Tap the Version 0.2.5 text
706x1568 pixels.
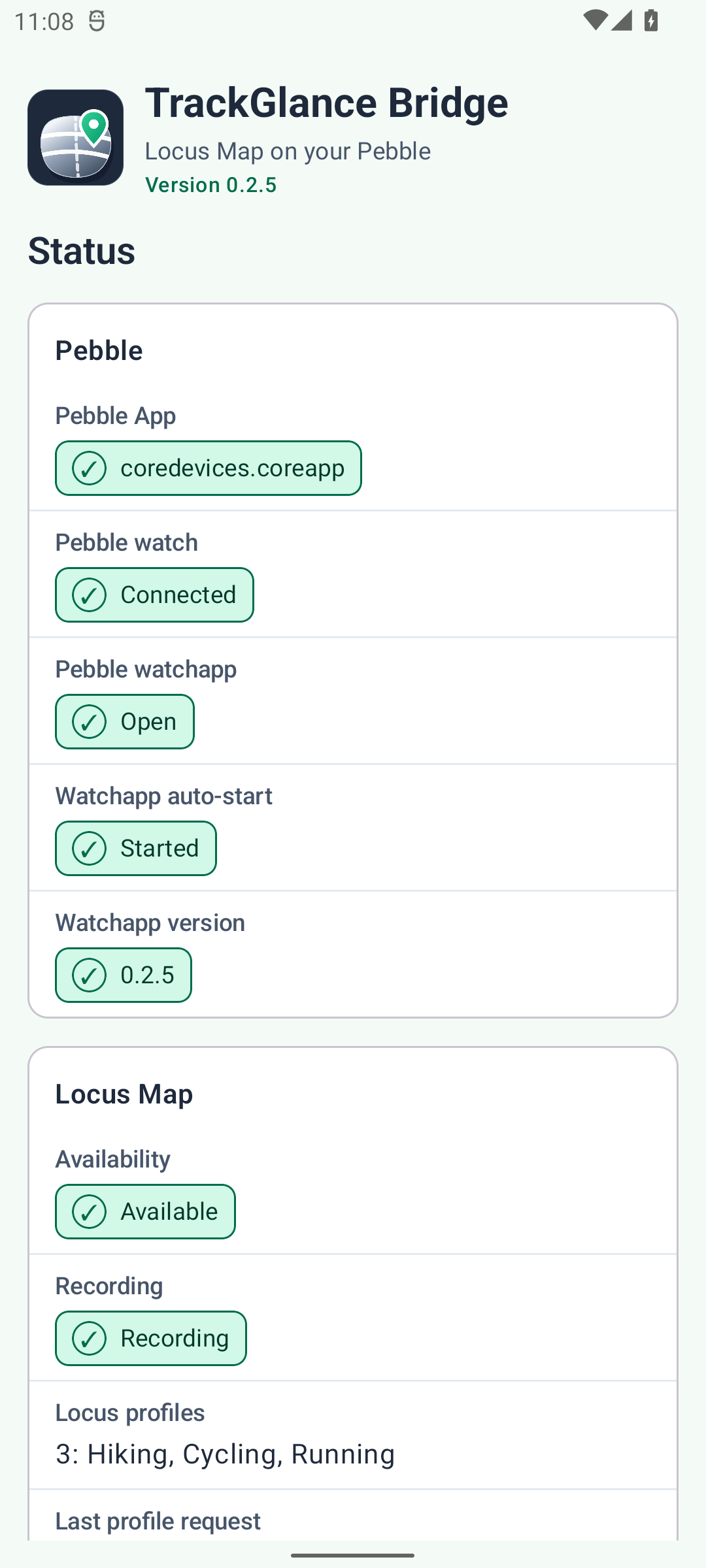[210, 185]
